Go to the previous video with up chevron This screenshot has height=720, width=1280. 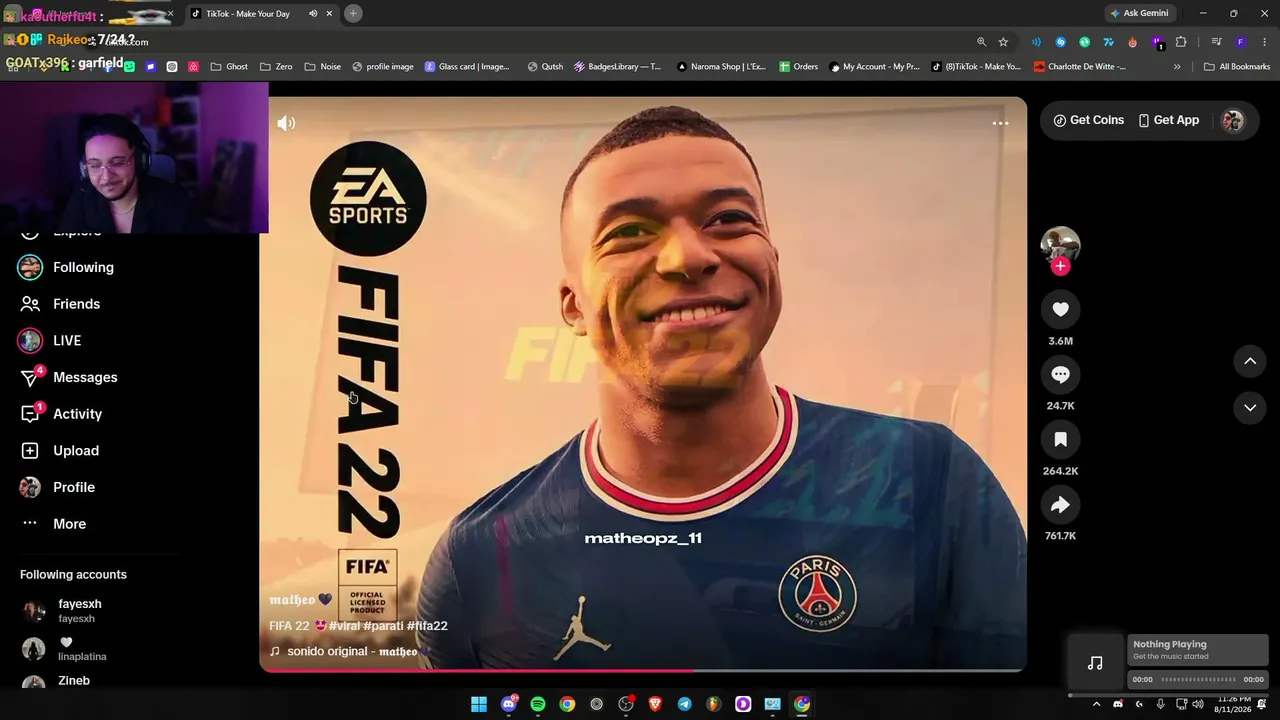[1250, 361]
